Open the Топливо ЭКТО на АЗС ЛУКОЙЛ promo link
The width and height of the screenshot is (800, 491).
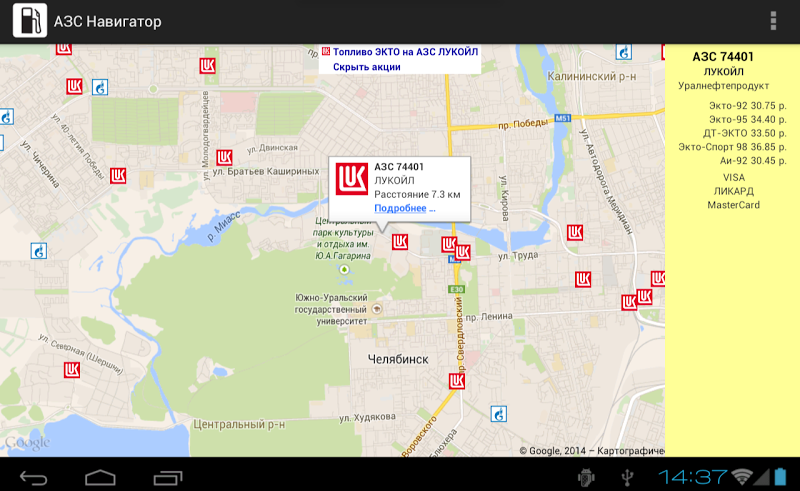(x=405, y=52)
